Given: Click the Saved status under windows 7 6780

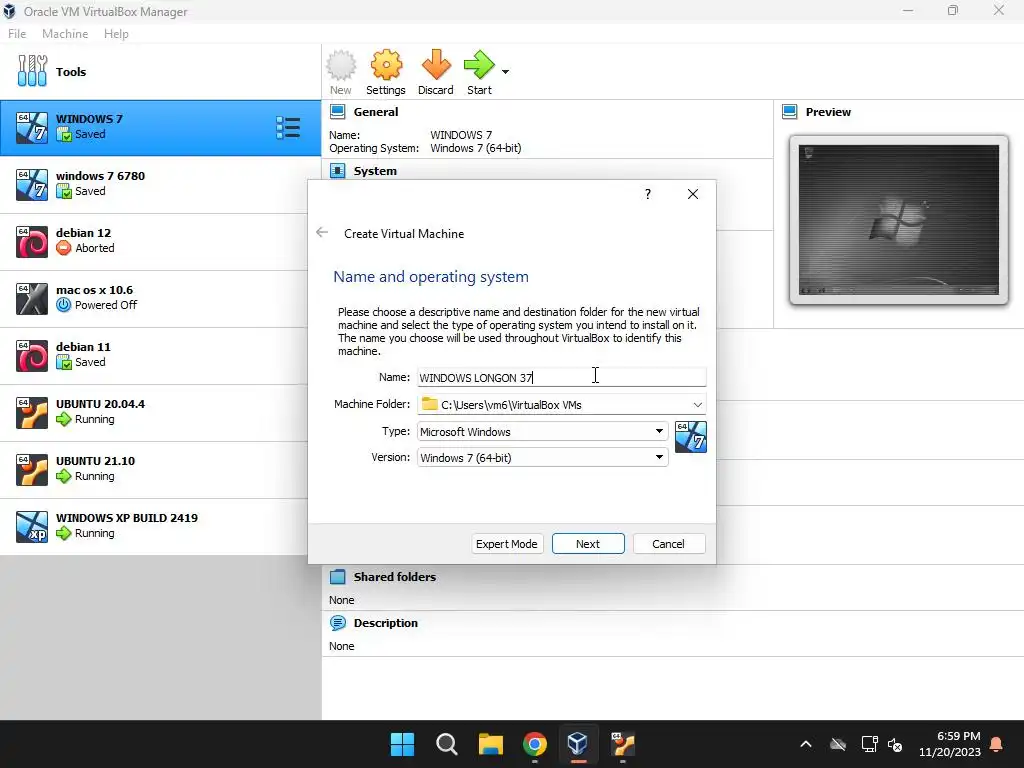Looking at the screenshot, I should [90, 191].
